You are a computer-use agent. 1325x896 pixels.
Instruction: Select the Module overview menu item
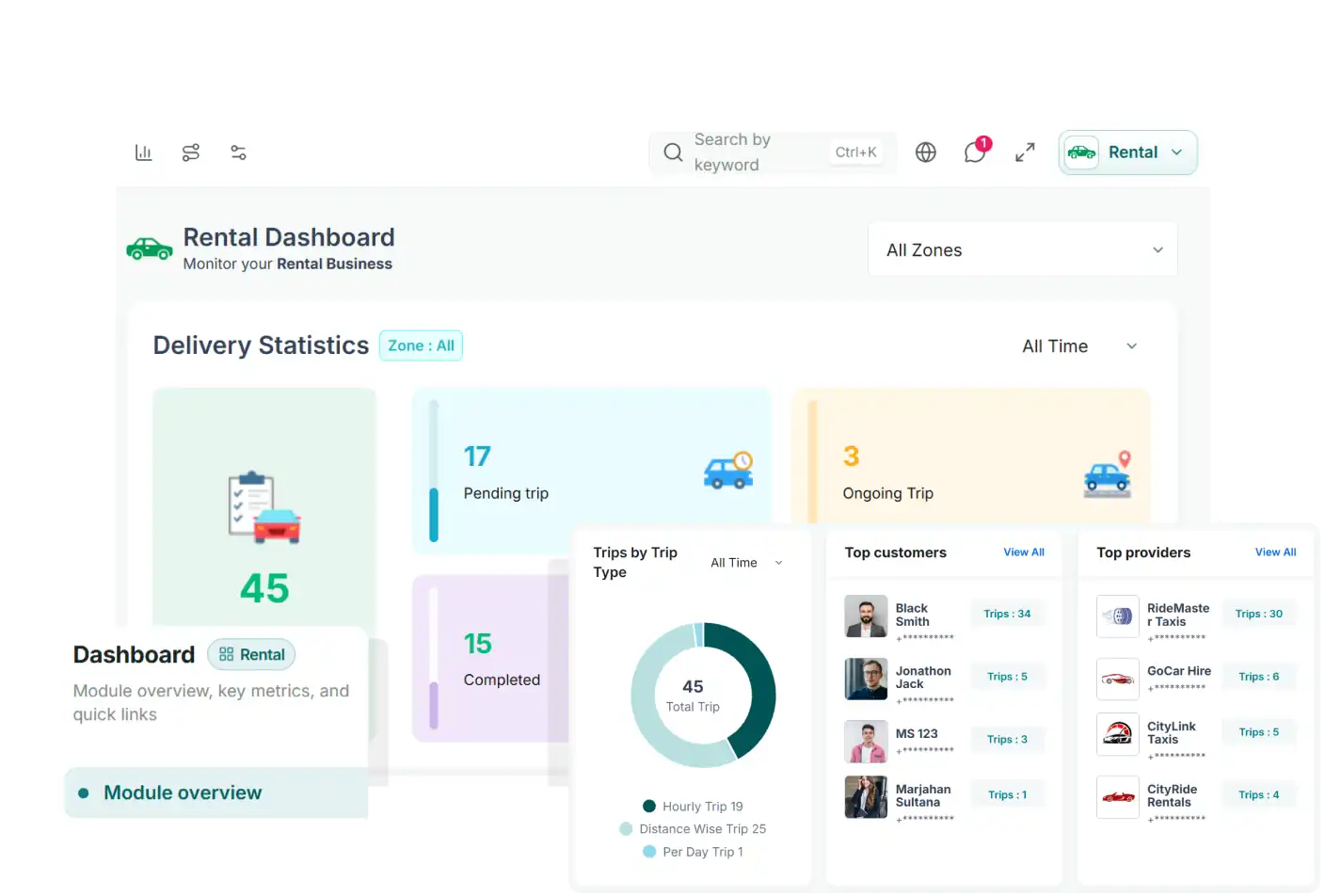pos(216,792)
